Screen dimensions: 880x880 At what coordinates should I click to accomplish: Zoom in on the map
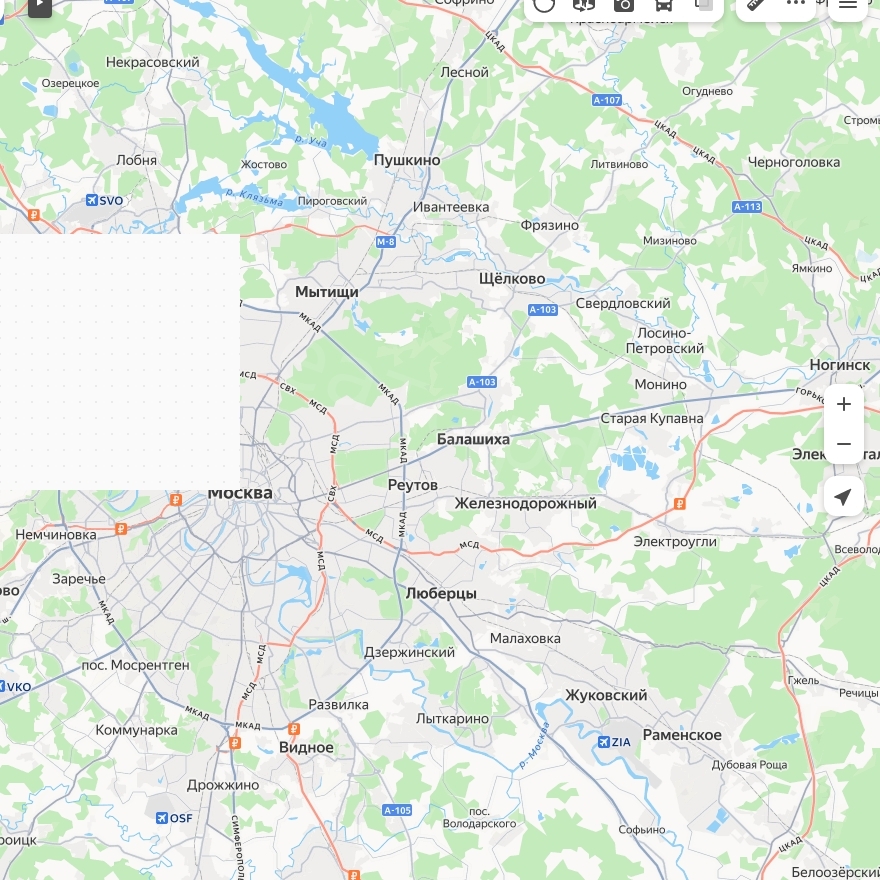(844, 404)
